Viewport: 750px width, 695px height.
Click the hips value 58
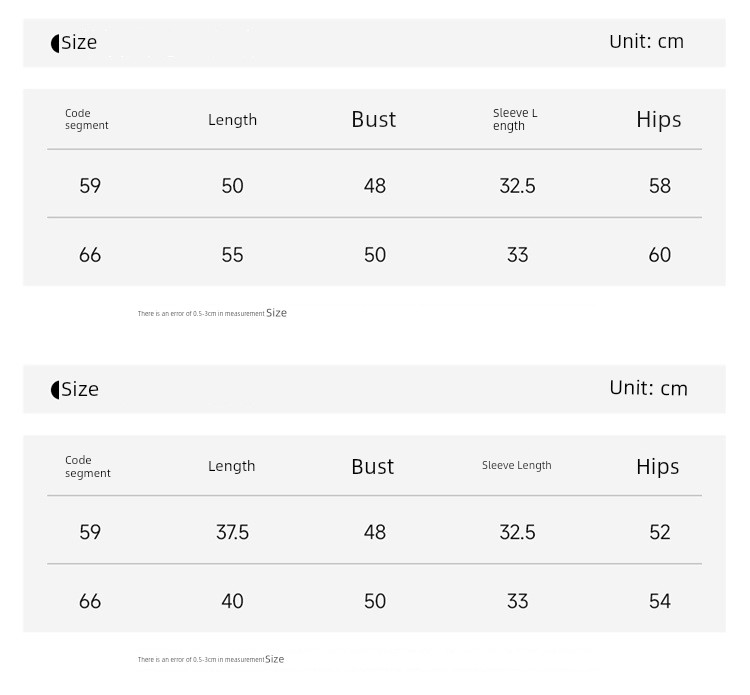coord(660,186)
